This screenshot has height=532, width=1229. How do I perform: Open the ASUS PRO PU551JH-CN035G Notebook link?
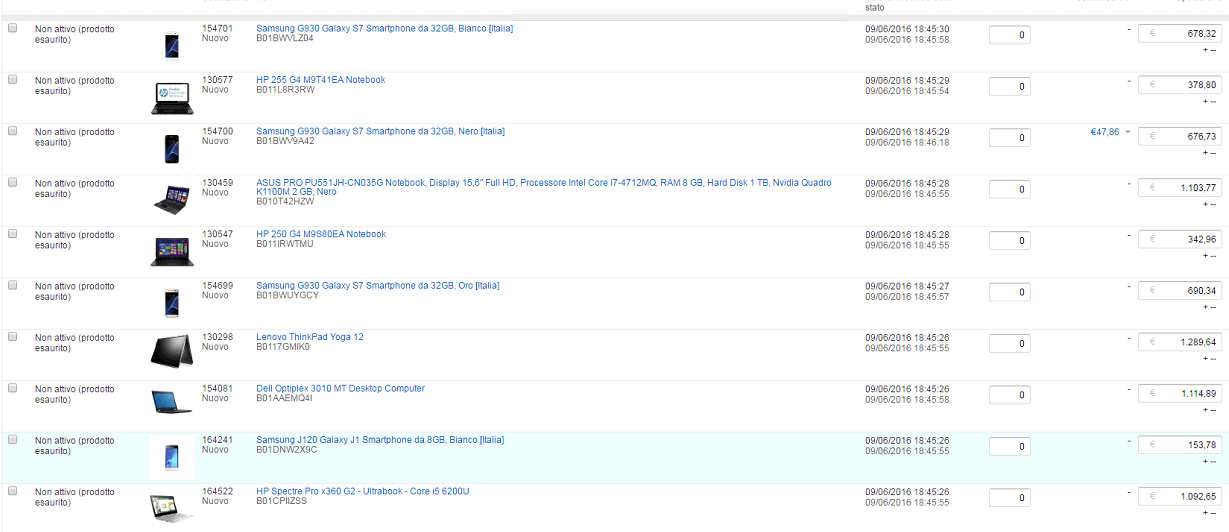544,187
